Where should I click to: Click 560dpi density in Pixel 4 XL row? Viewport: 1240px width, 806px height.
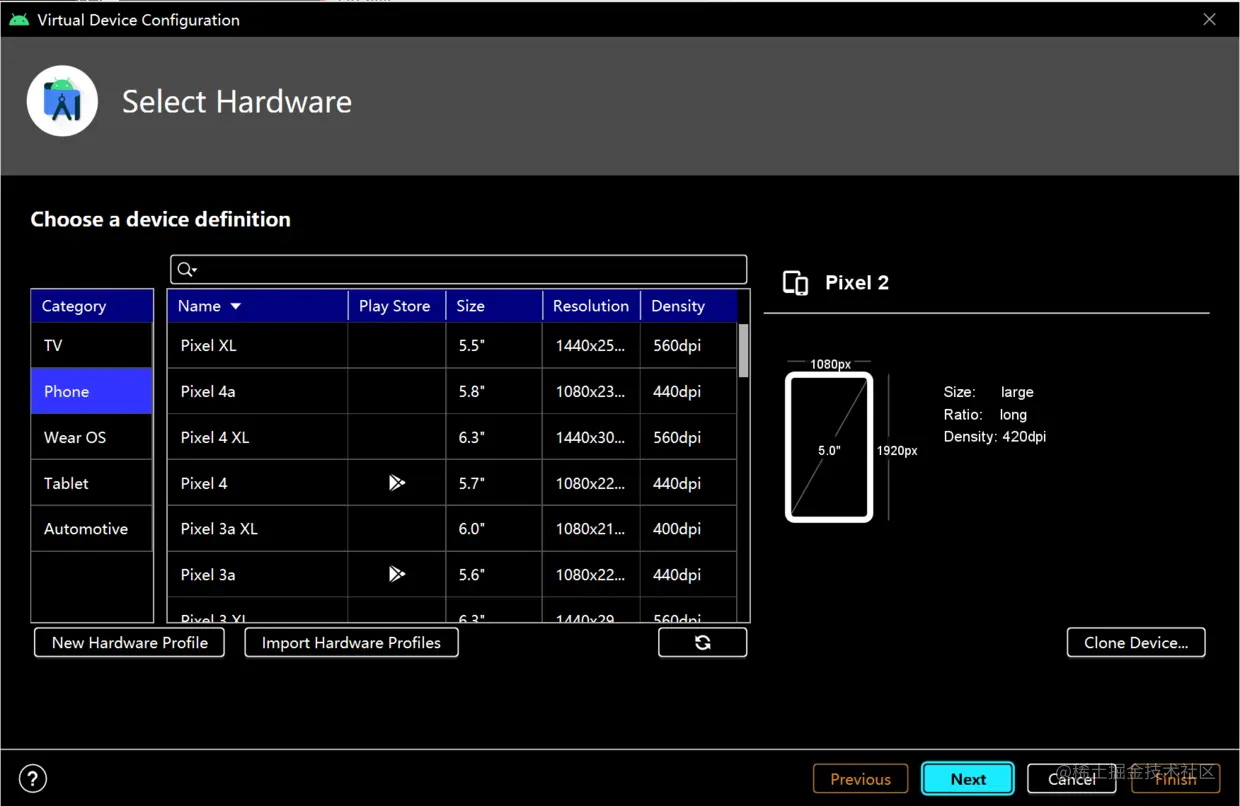coord(689,437)
